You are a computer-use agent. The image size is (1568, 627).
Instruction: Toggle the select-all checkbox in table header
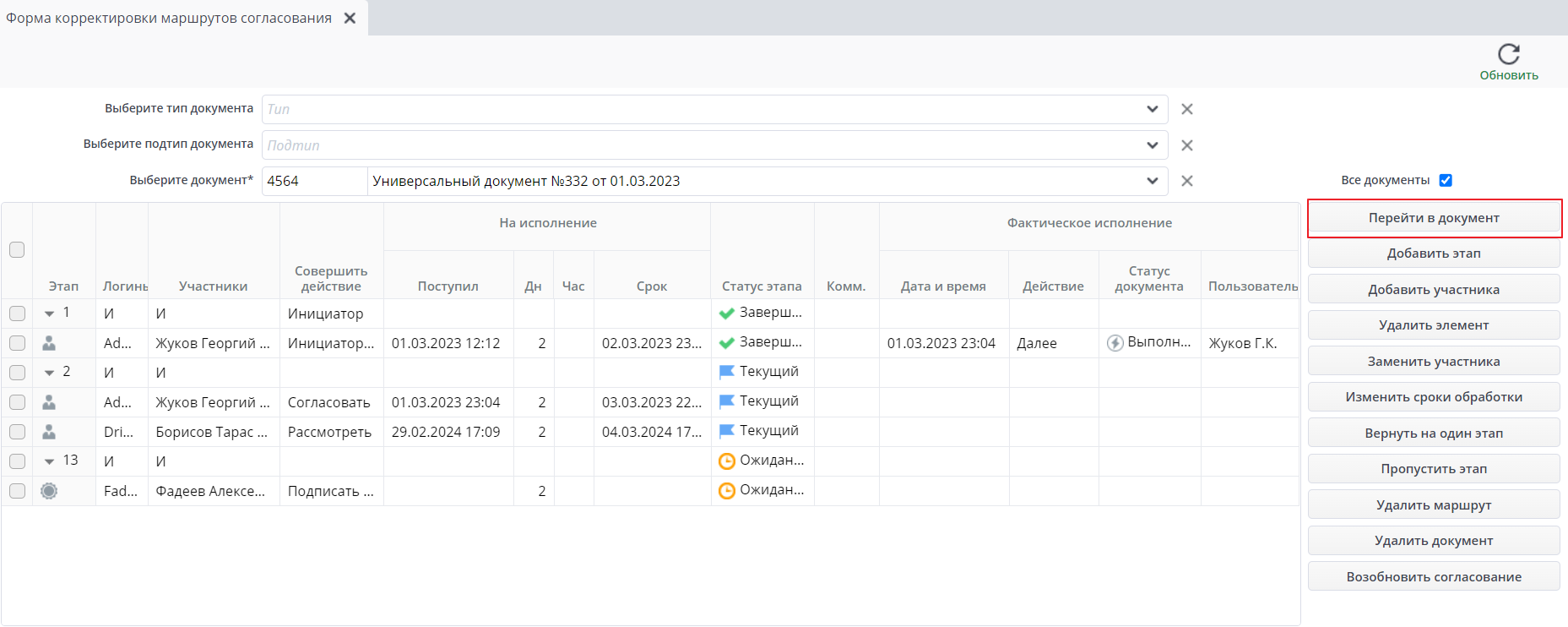click(17, 250)
